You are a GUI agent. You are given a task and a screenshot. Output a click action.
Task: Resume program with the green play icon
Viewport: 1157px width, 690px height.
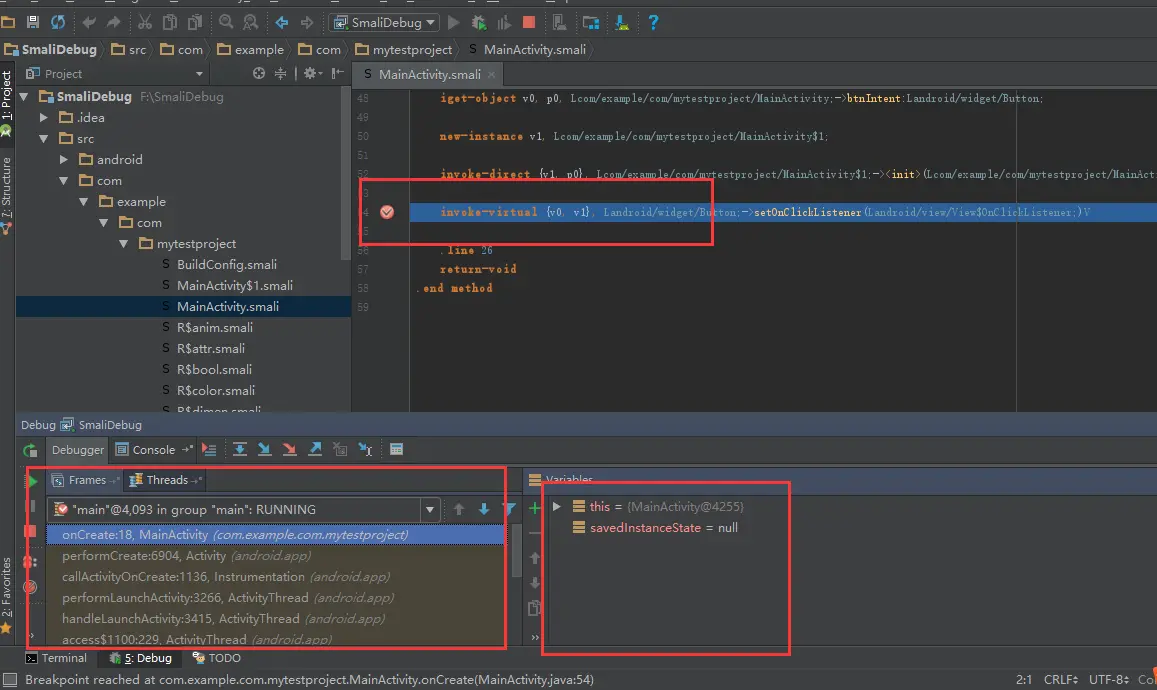(32, 481)
